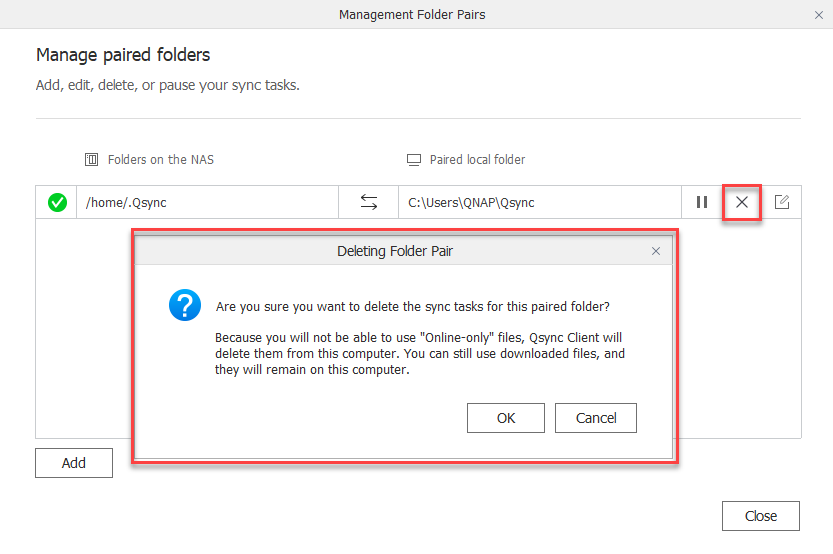Viewport: 833px width, 554px height.
Task: Click the blue question mark icon
Action: tap(185, 306)
